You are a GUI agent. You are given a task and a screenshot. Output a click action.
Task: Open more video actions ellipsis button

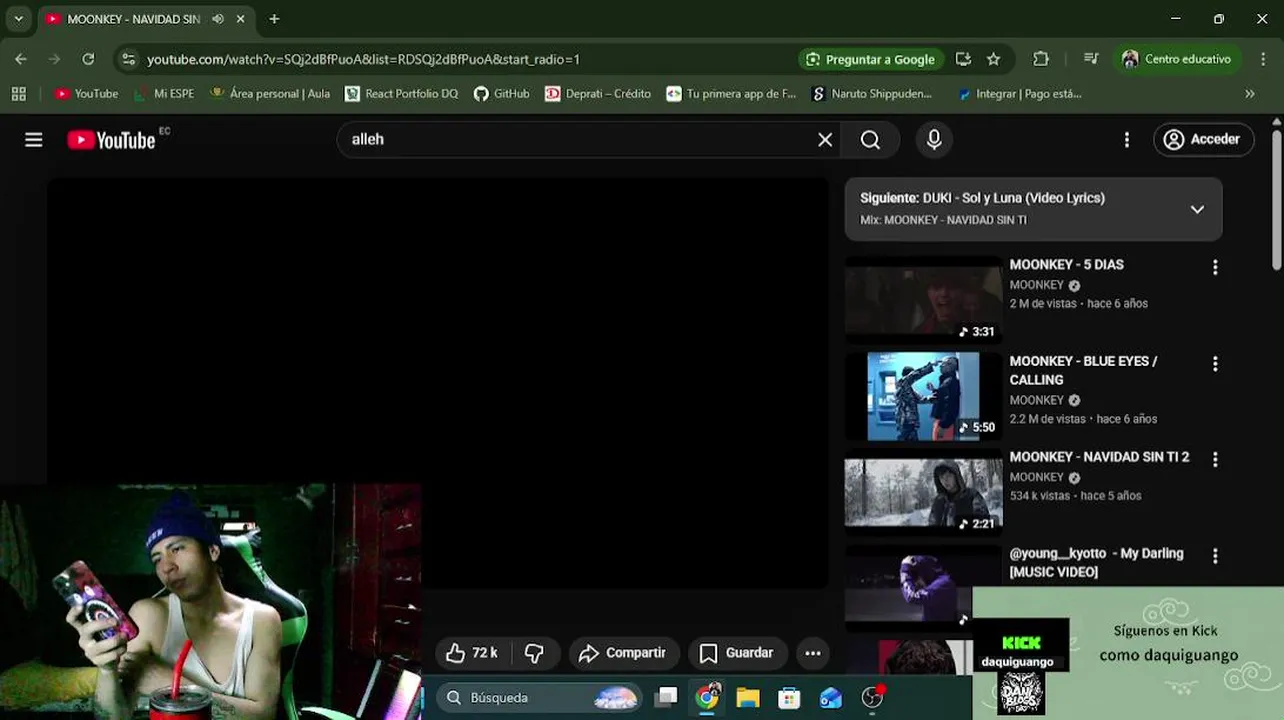click(813, 653)
